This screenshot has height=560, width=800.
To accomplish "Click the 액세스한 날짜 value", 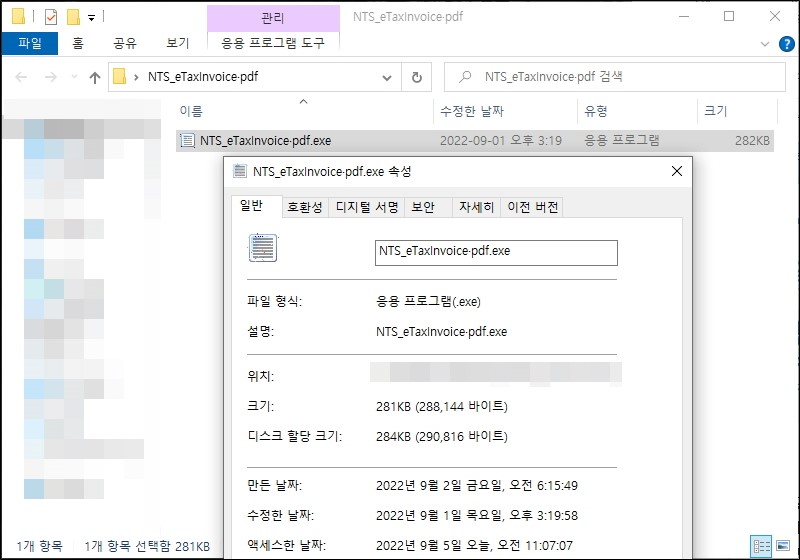I will pyautogui.click(x=474, y=546).
